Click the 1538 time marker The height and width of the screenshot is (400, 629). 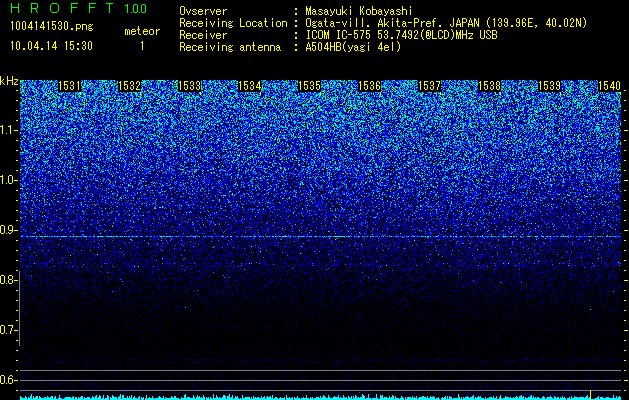489,86
